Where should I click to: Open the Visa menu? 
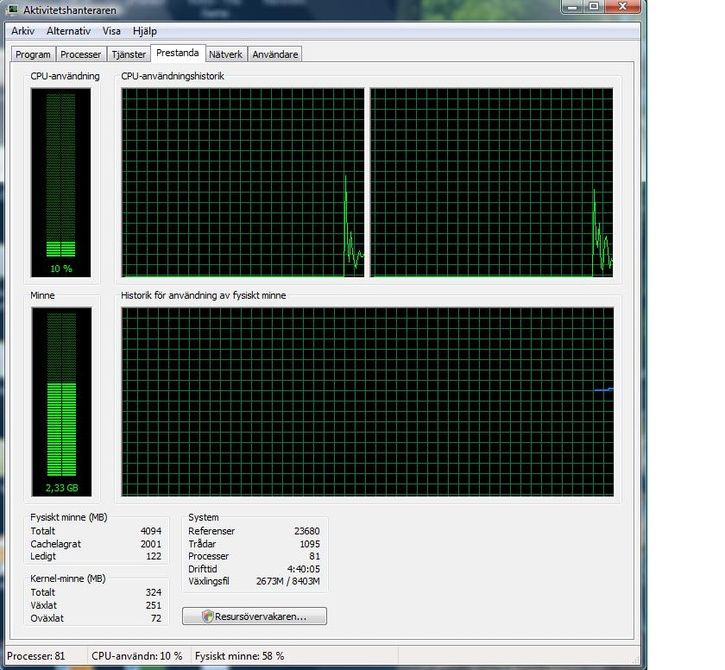[112, 31]
